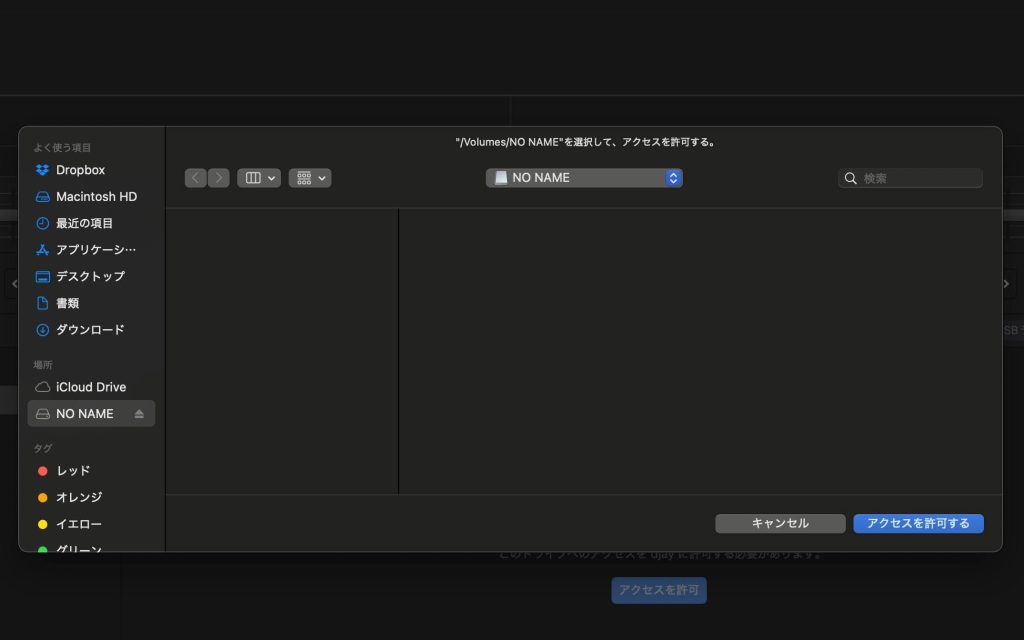Click the blue アクセスを許可する button
The height and width of the screenshot is (640, 1024).
pyautogui.click(x=918, y=523)
